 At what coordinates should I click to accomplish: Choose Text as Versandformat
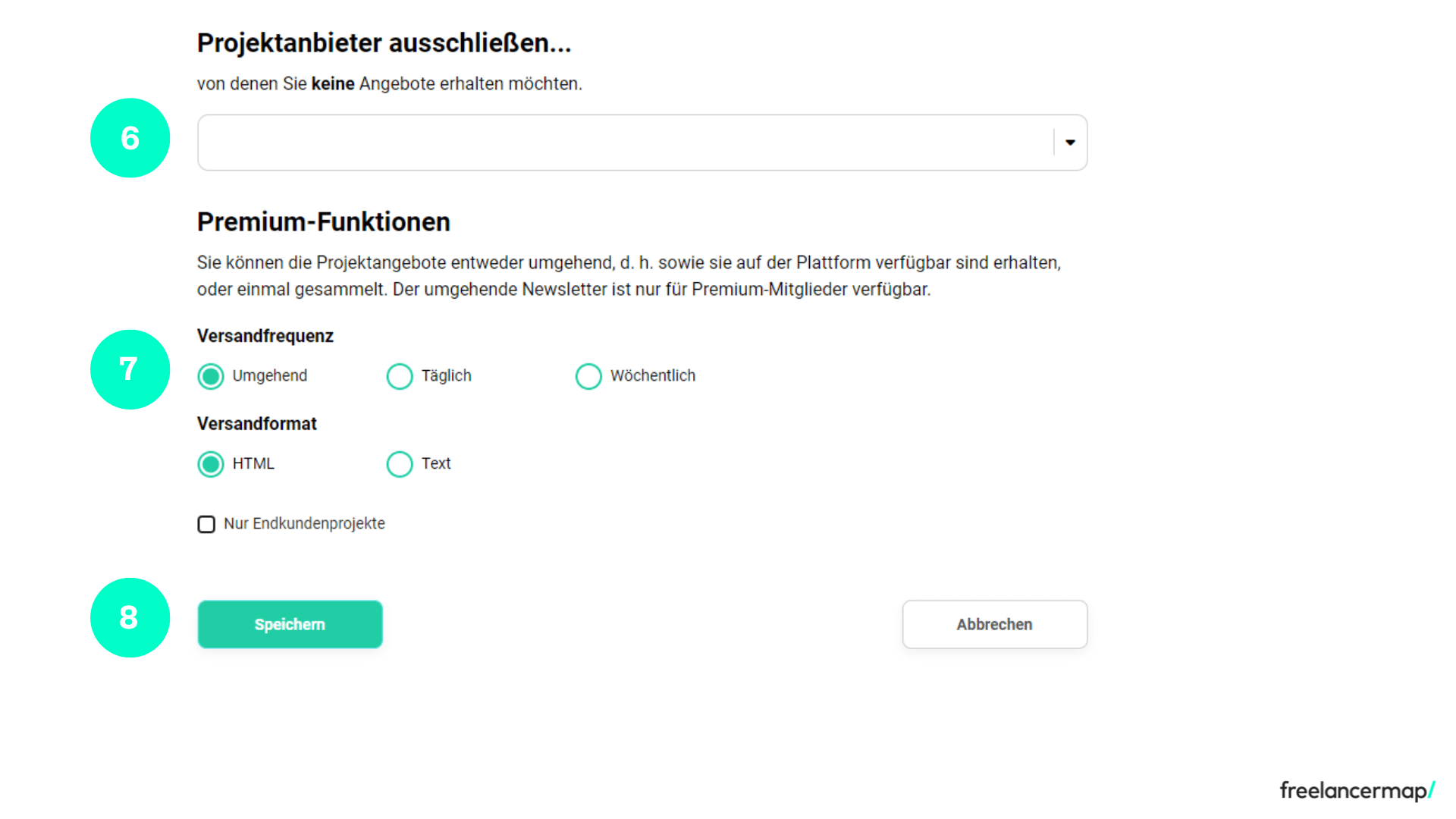click(400, 464)
